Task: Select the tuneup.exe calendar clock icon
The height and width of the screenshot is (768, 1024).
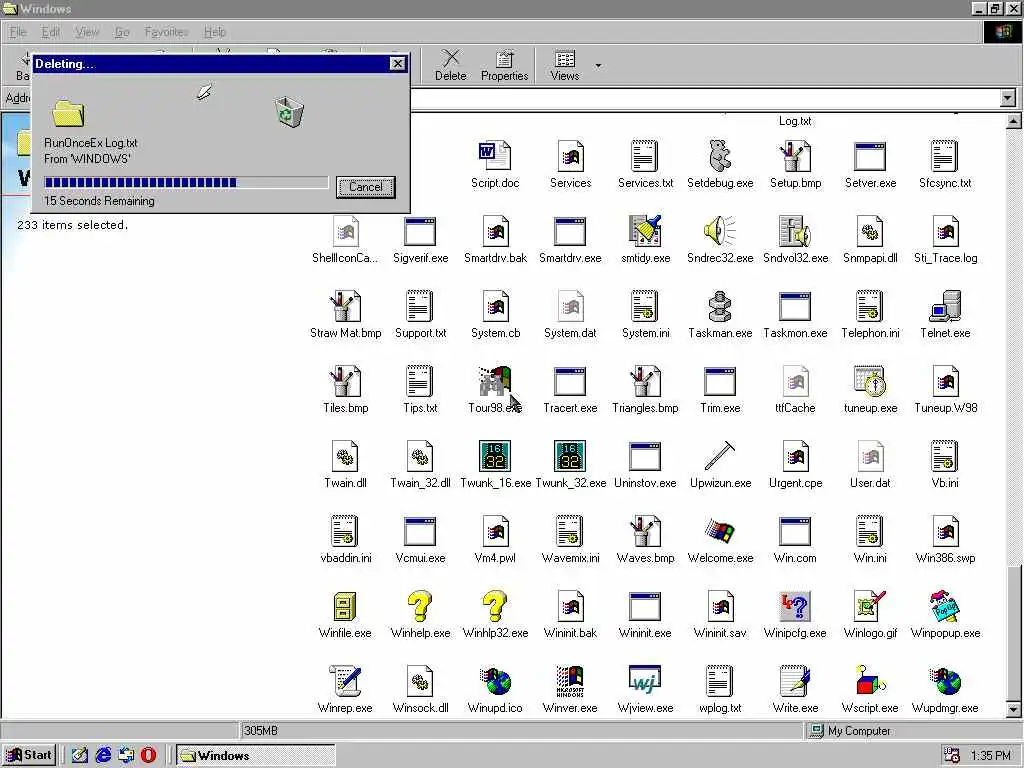Action: point(870,381)
